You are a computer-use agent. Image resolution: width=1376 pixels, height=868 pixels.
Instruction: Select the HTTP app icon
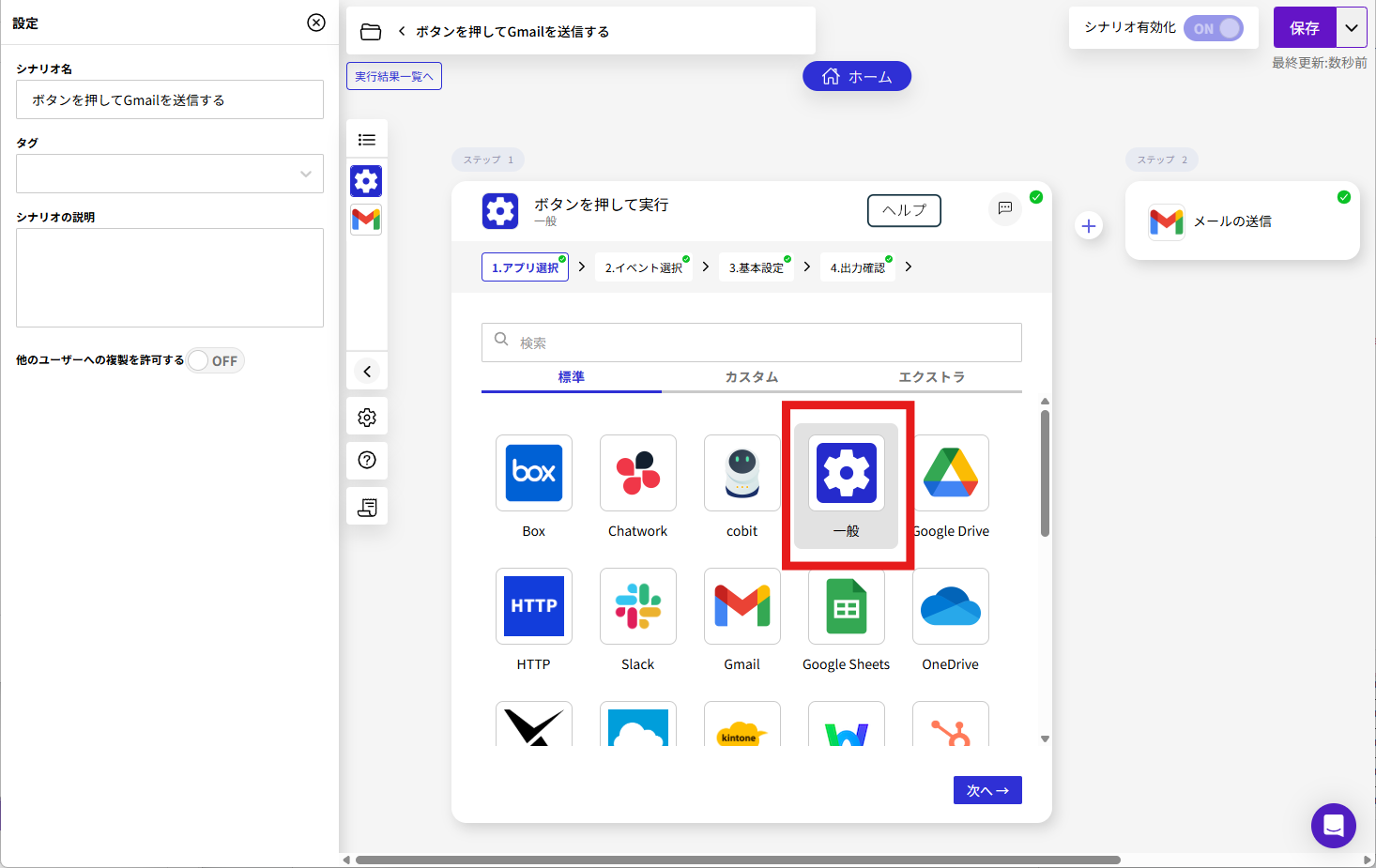coord(534,605)
